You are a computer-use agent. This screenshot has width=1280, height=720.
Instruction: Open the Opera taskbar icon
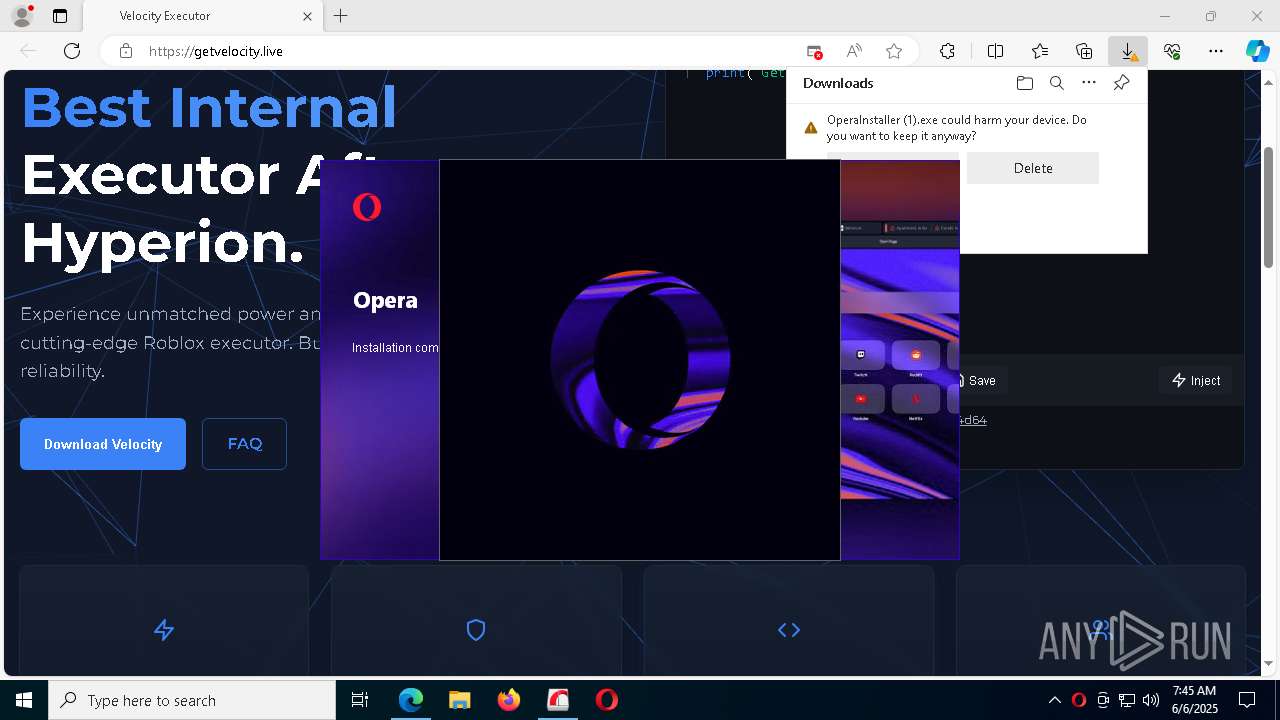[606, 700]
